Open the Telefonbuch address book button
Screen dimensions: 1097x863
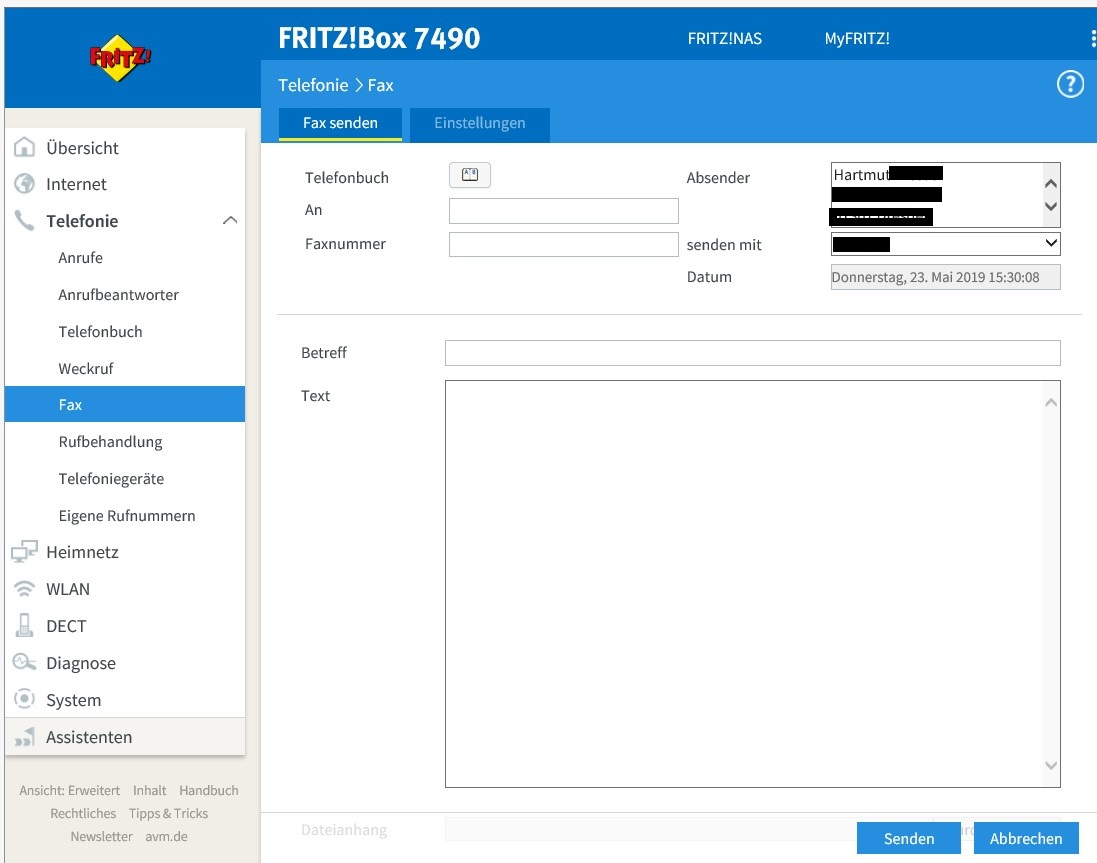[469, 175]
